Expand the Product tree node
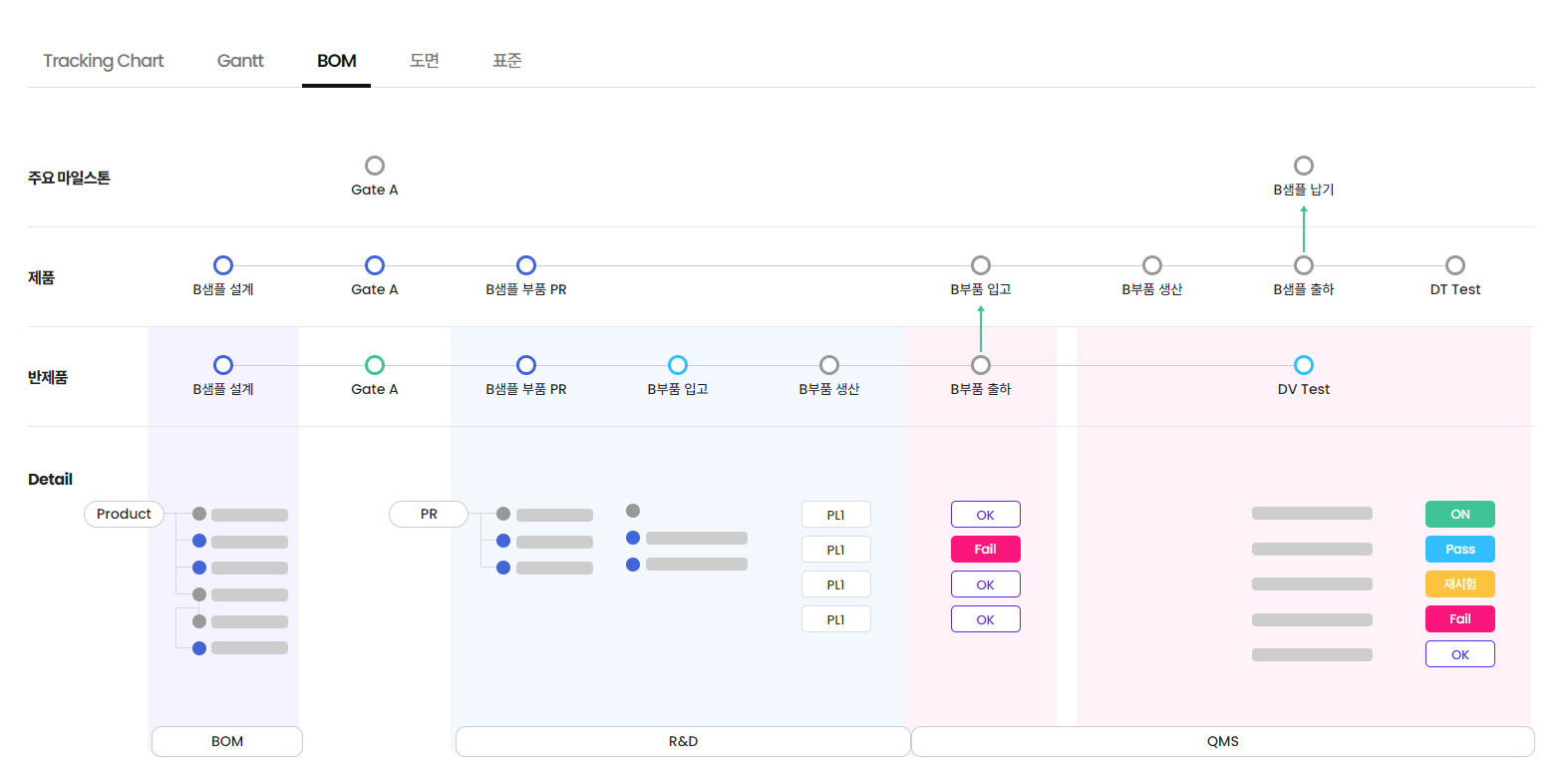 [x=124, y=514]
